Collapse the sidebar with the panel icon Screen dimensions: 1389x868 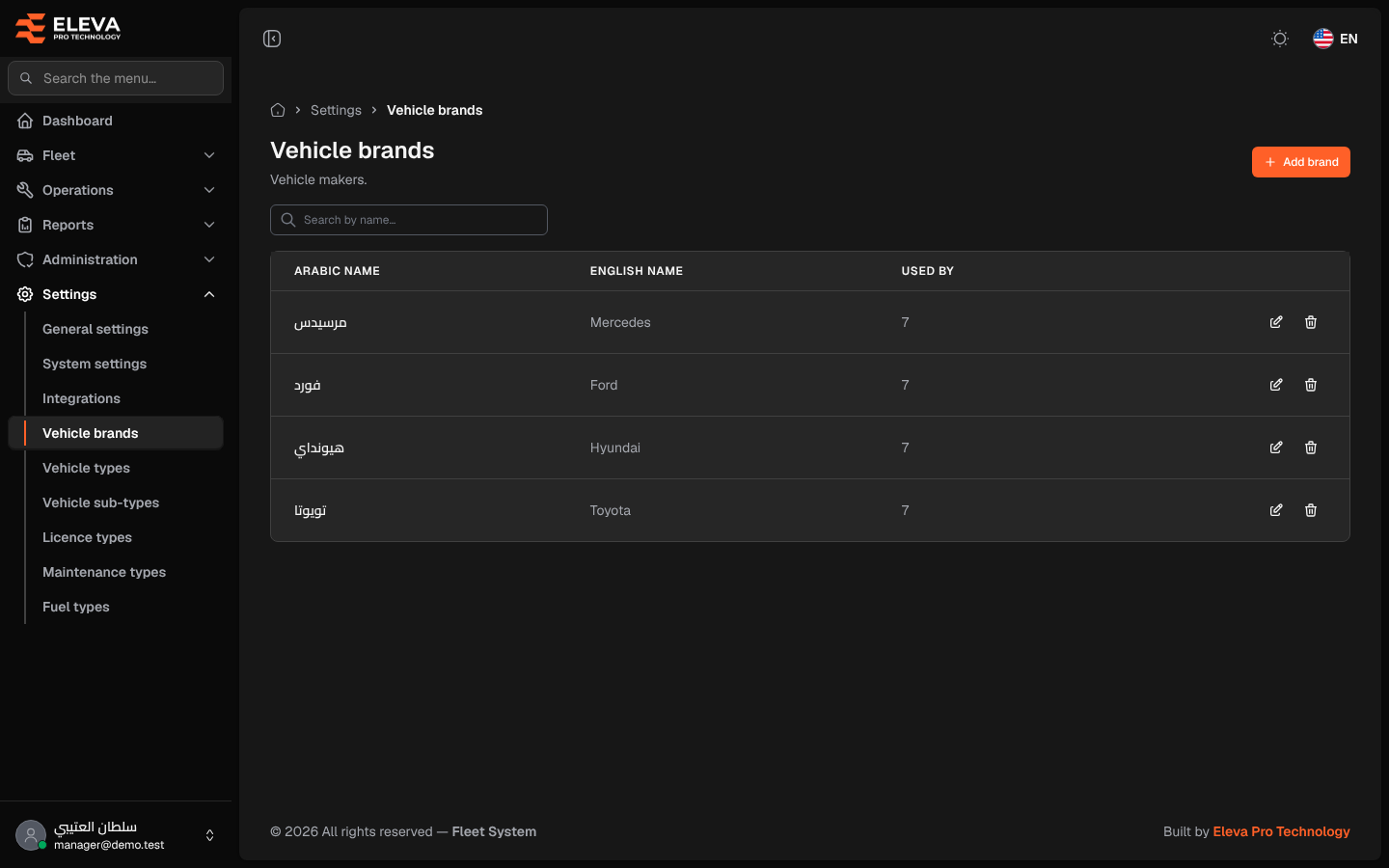click(272, 39)
